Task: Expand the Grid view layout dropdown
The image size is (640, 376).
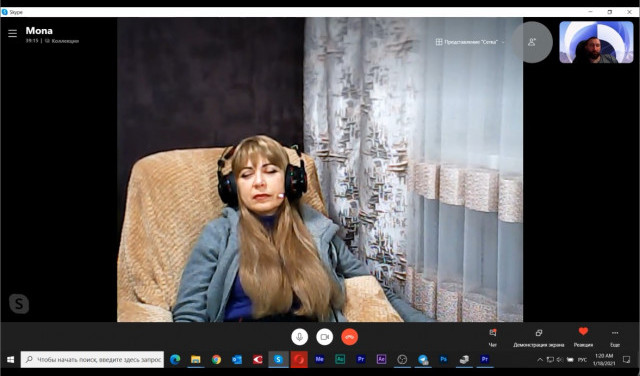Action: point(470,42)
